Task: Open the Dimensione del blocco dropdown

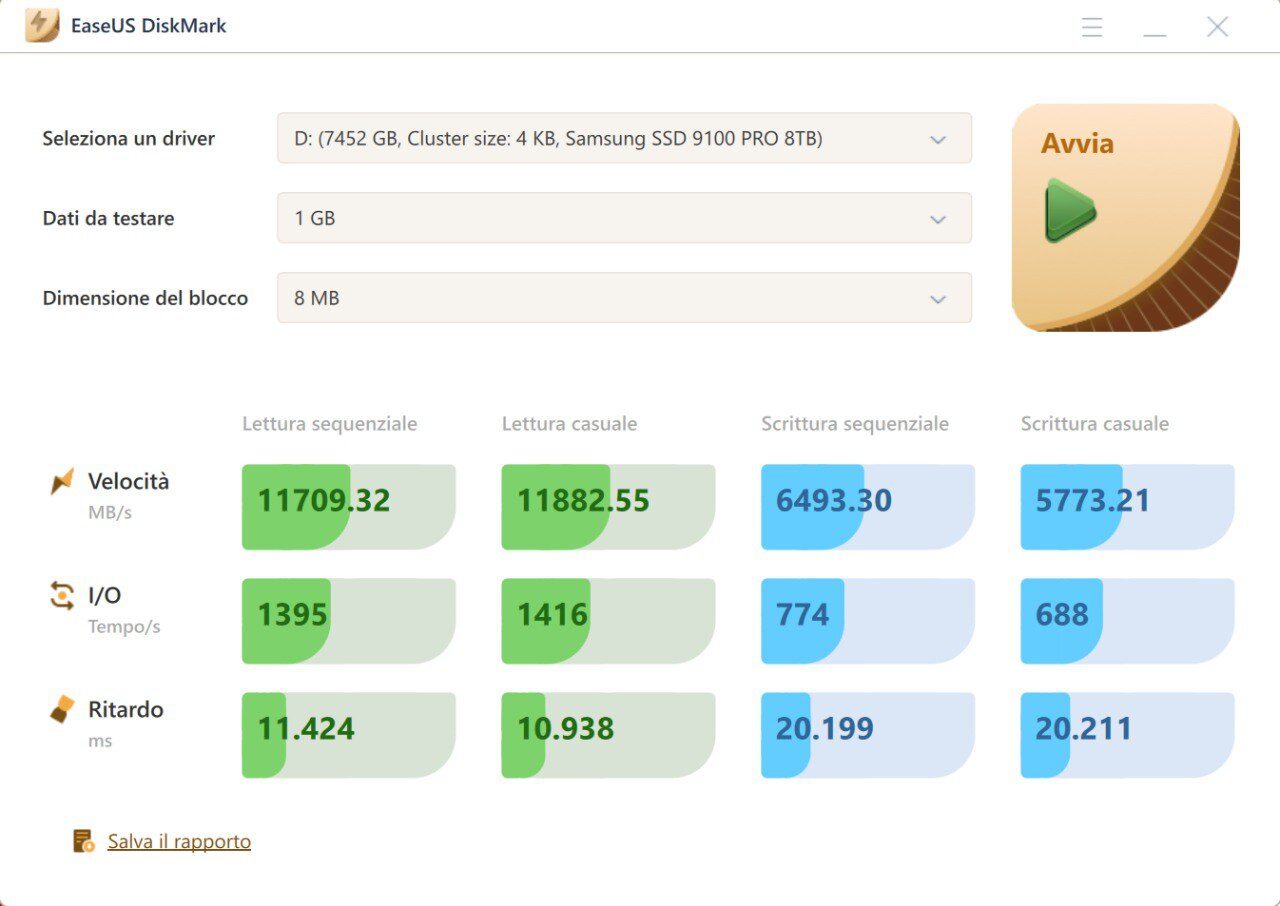Action: point(624,298)
